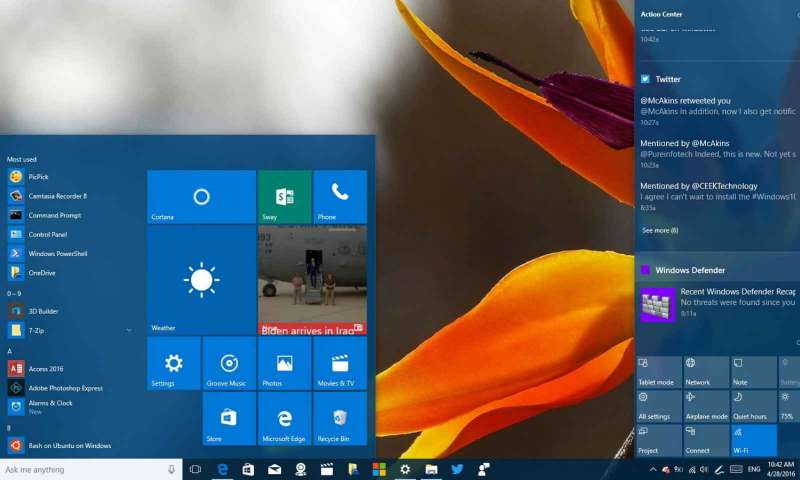
Task: Open the Mentioned by @McAkins notification
Action: coord(717,154)
